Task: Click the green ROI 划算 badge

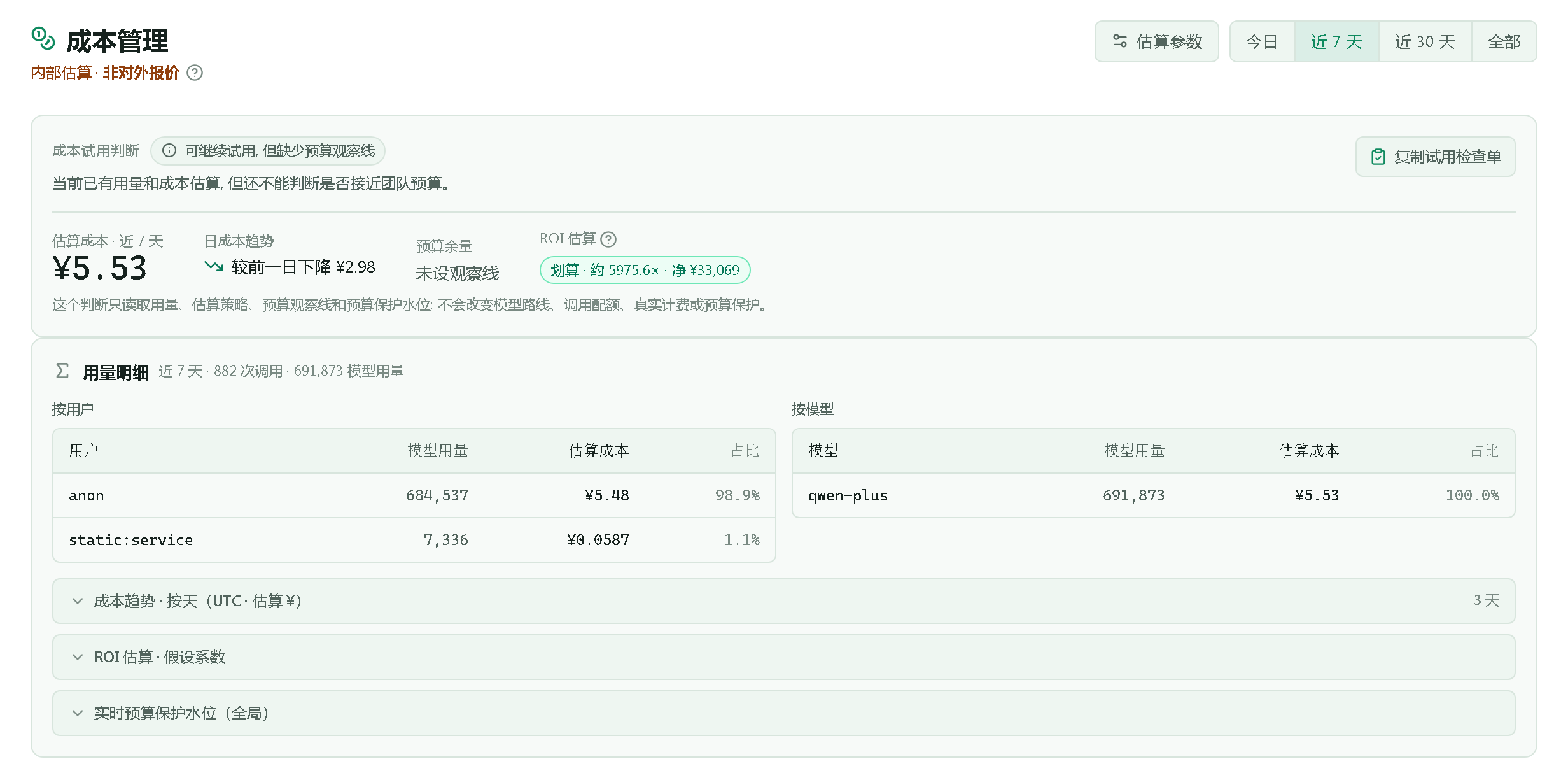Action: click(x=645, y=270)
